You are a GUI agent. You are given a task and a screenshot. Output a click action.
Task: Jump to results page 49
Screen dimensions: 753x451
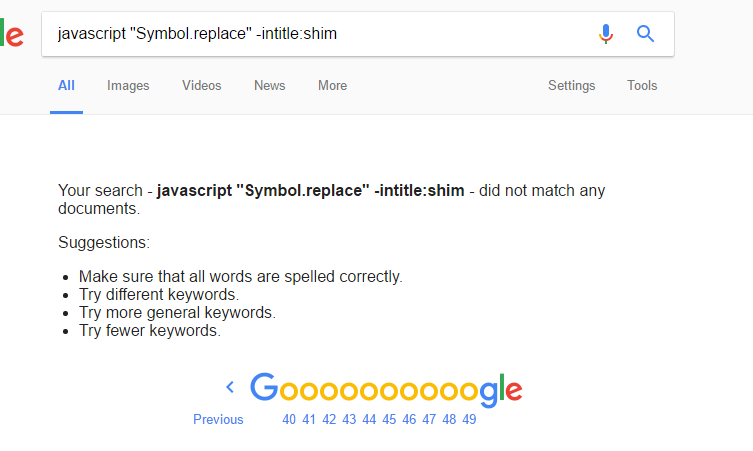469,419
